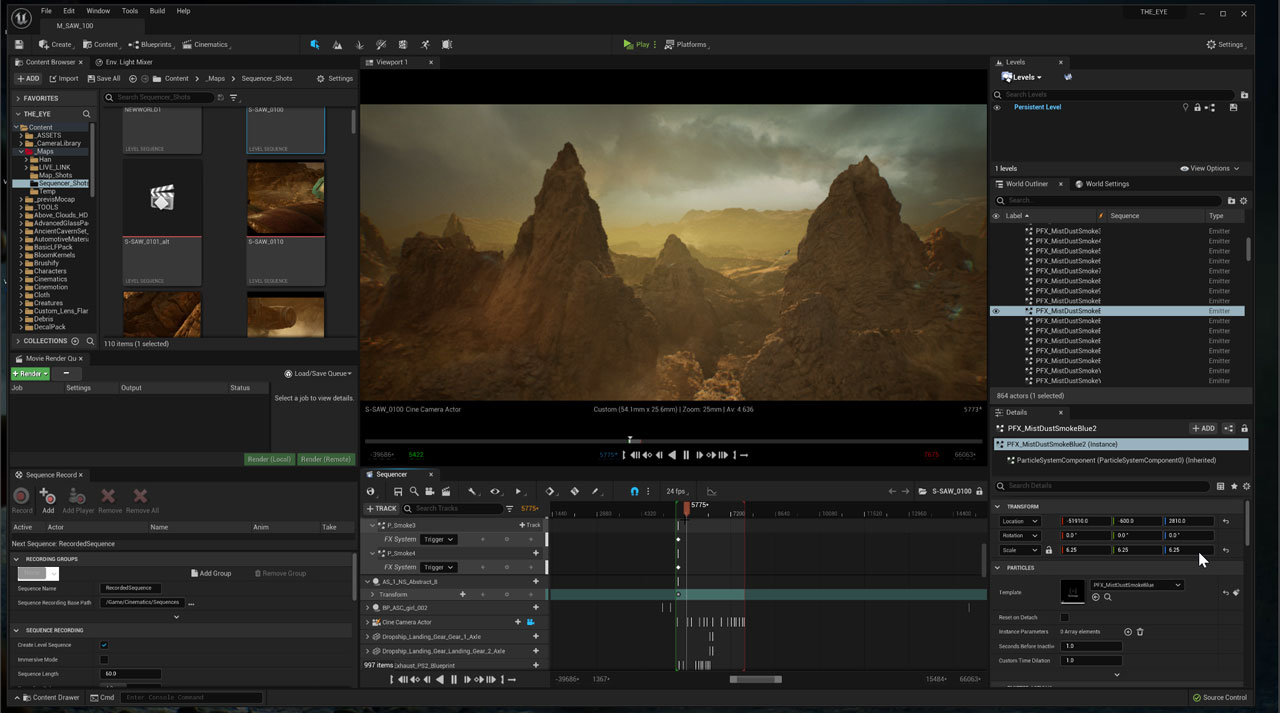Click the Render (Local) button
This screenshot has width=1280, height=713.
(269, 459)
